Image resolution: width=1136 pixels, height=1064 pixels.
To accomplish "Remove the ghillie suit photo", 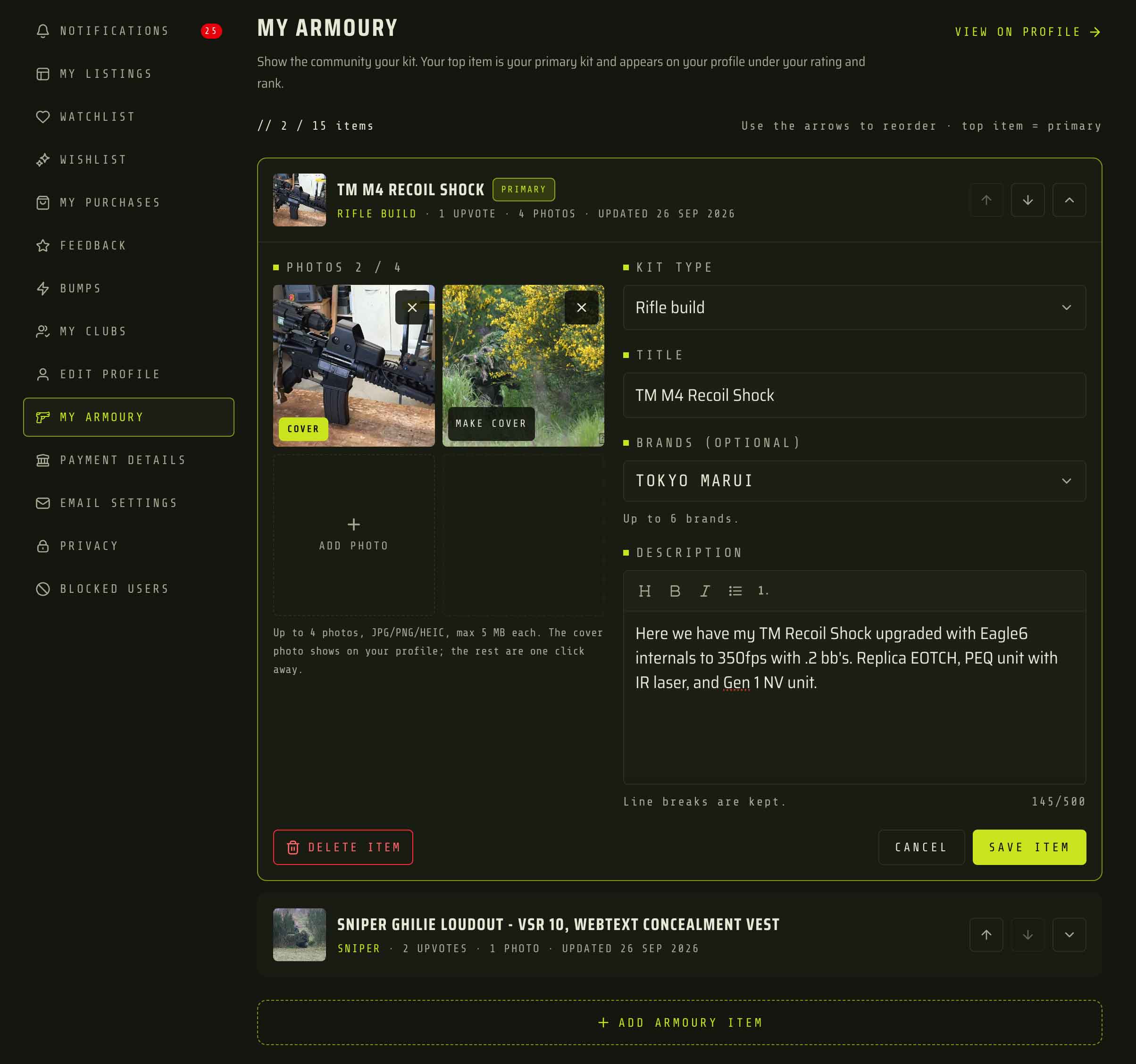I will pyautogui.click(x=581, y=307).
